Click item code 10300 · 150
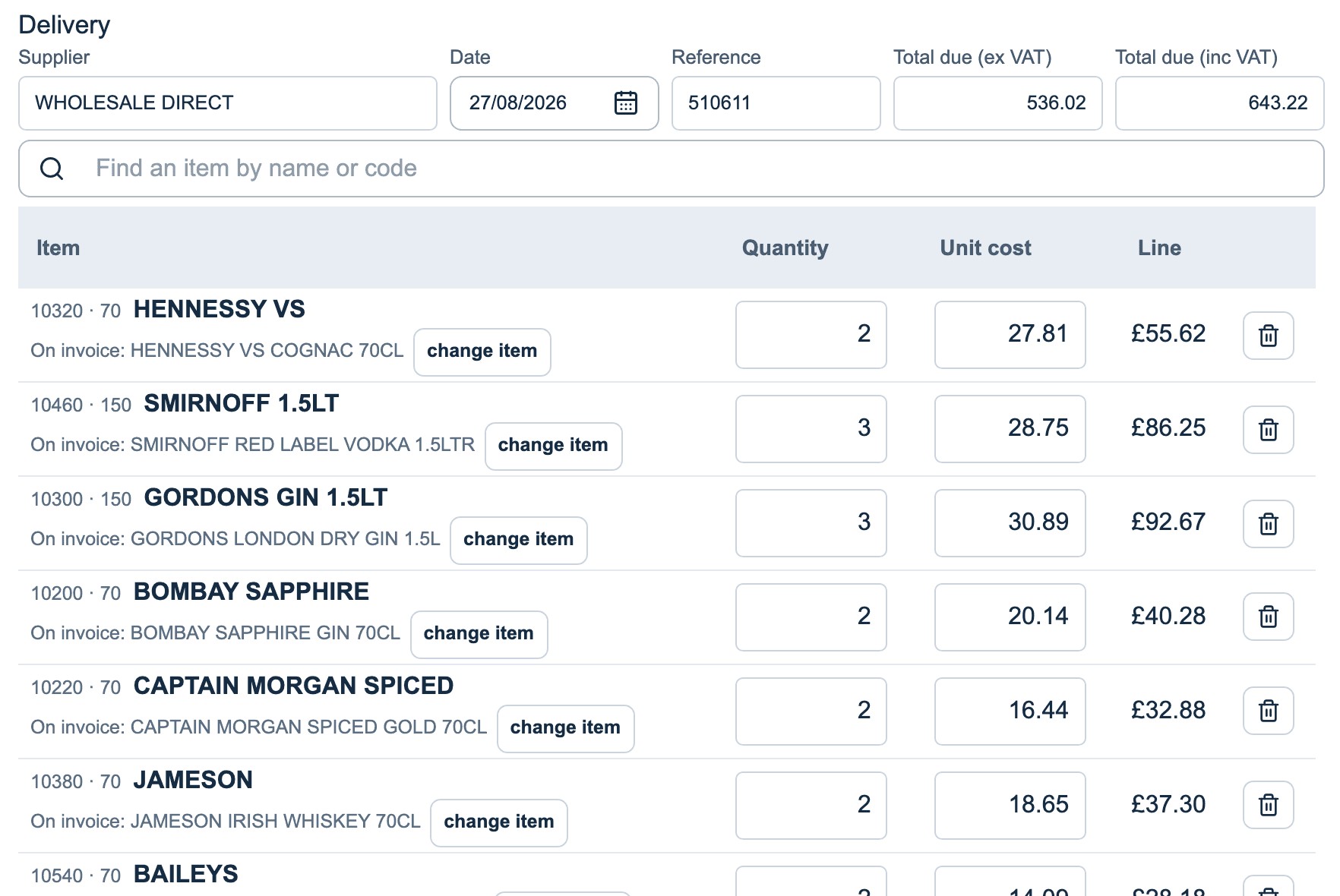This screenshot has height=896, width=1340. pos(81,500)
